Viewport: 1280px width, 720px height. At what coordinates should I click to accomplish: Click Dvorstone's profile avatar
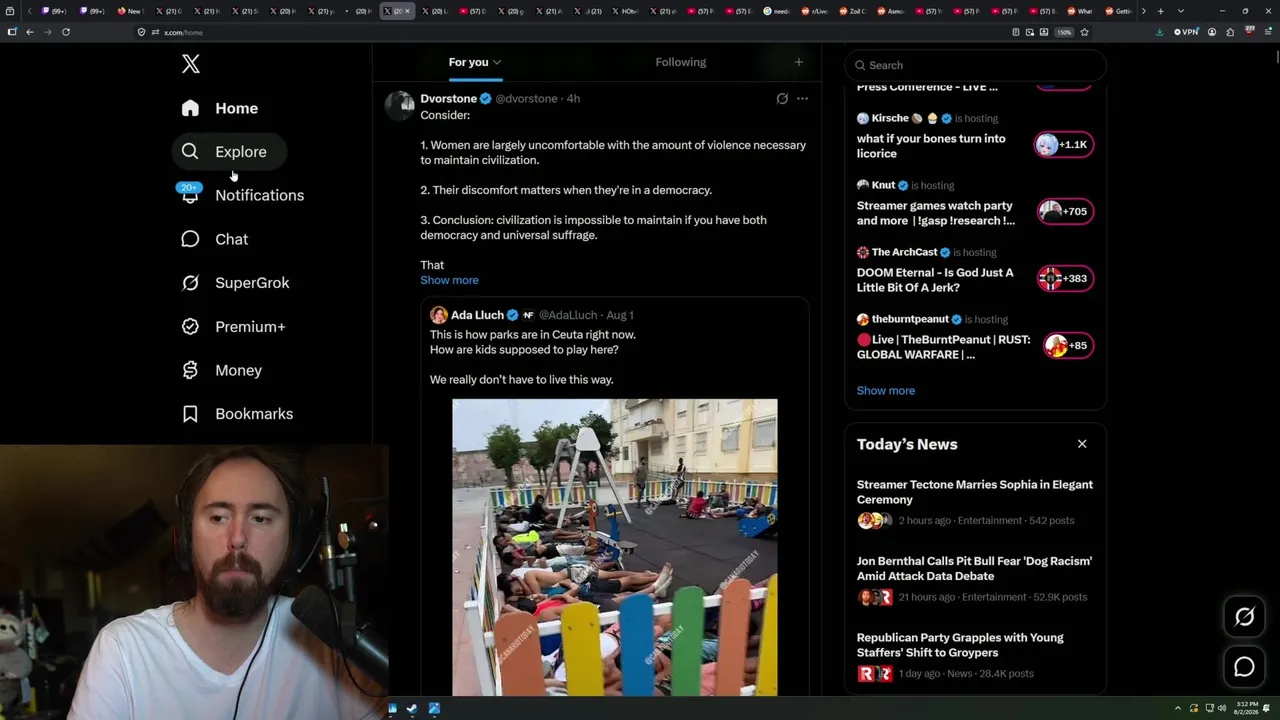coord(400,105)
